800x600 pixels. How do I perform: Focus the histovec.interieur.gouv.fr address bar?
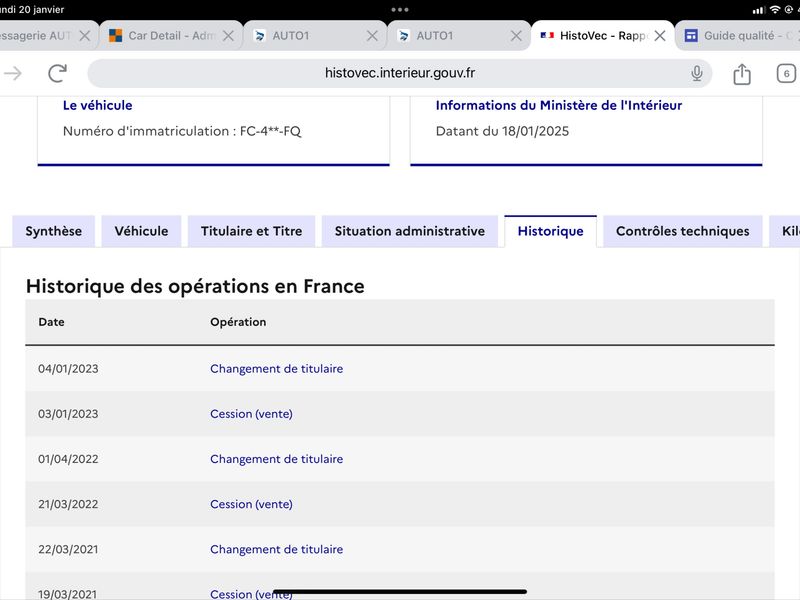point(399,73)
